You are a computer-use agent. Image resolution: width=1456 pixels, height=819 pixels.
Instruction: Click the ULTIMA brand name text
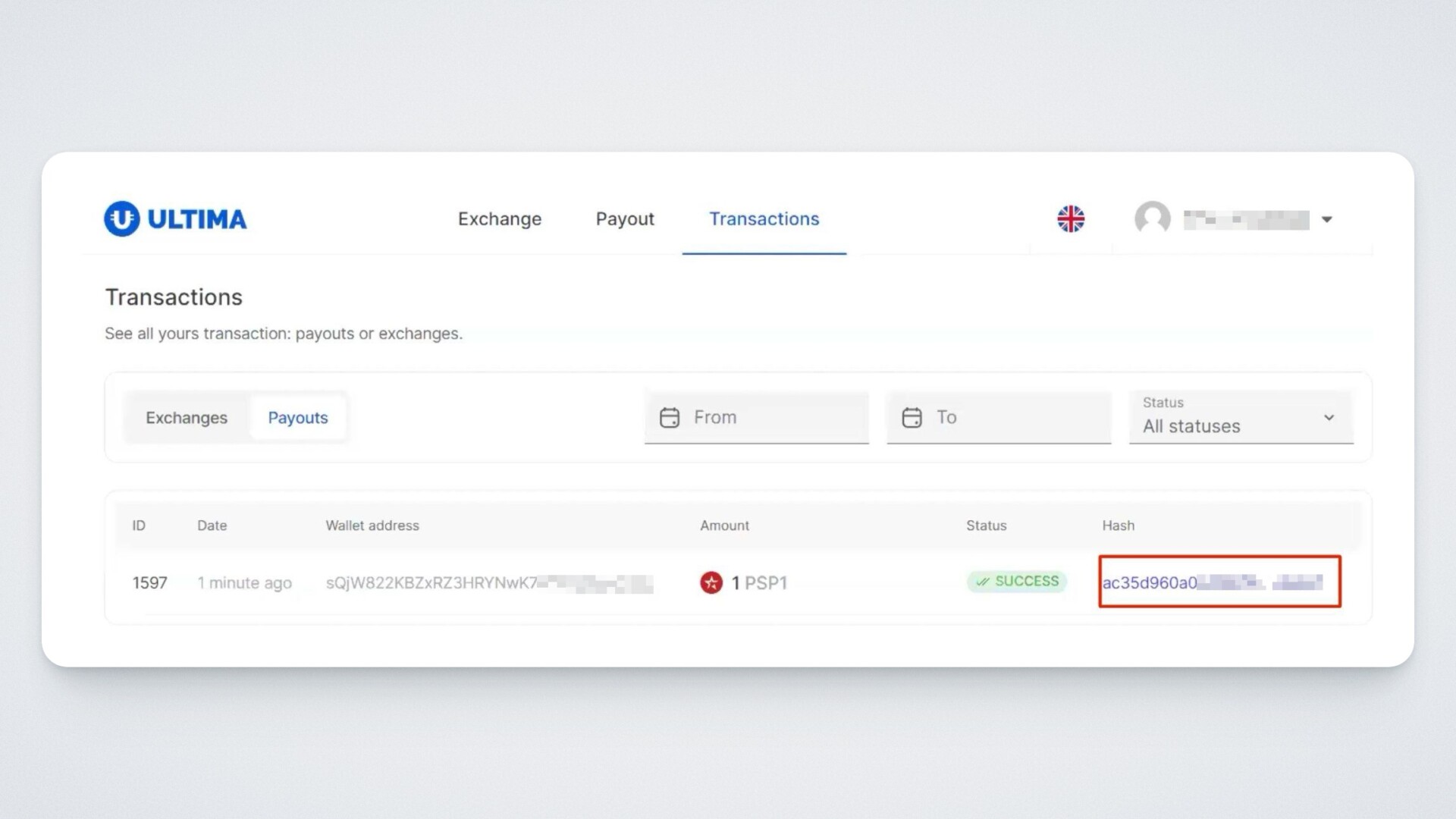(x=197, y=219)
